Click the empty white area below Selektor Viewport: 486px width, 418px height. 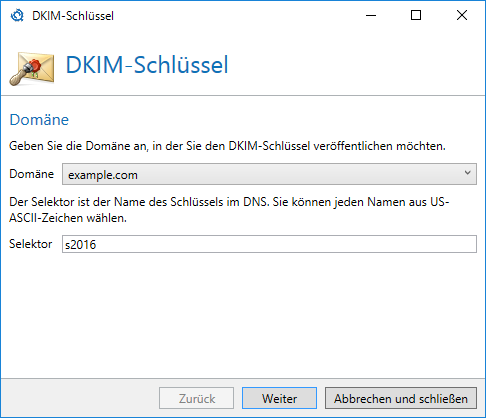(243, 315)
